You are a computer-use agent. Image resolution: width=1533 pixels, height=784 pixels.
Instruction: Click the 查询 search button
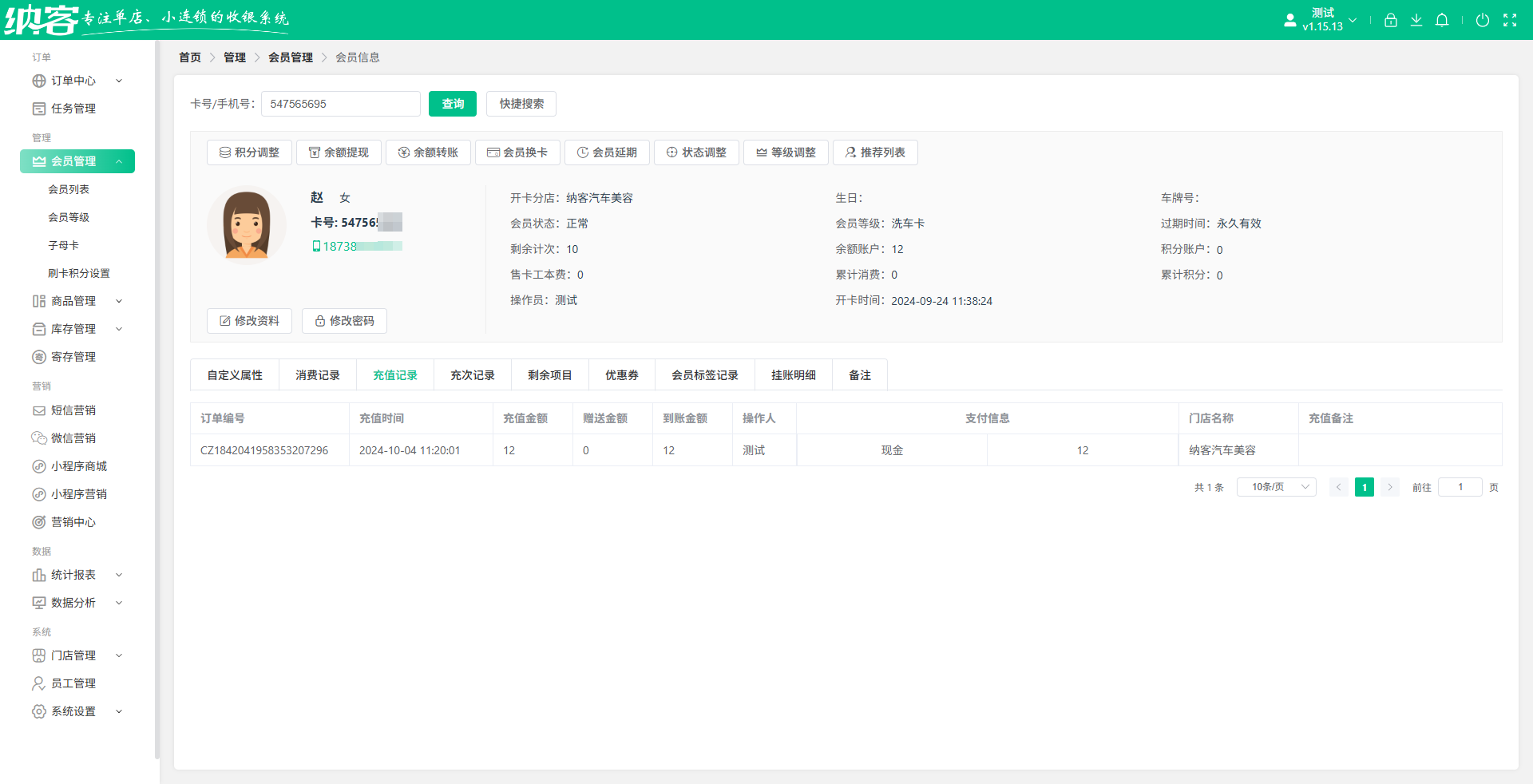tap(452, 104)
